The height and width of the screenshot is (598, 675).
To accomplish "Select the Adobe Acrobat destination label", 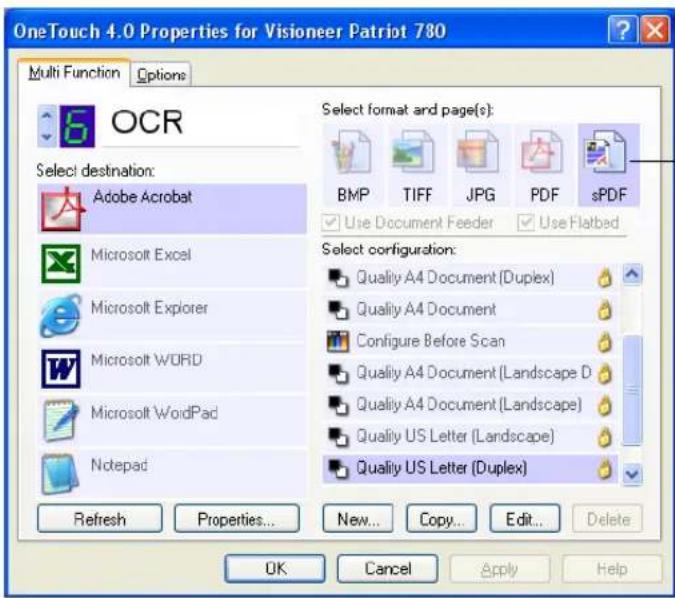I will point(142,197).
